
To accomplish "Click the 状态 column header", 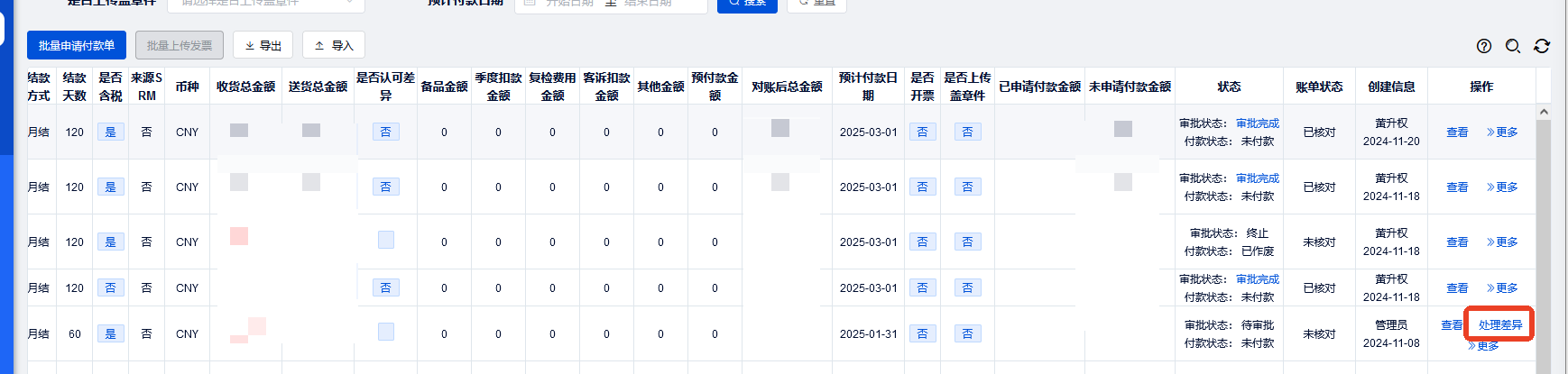I will (1229, 87).
